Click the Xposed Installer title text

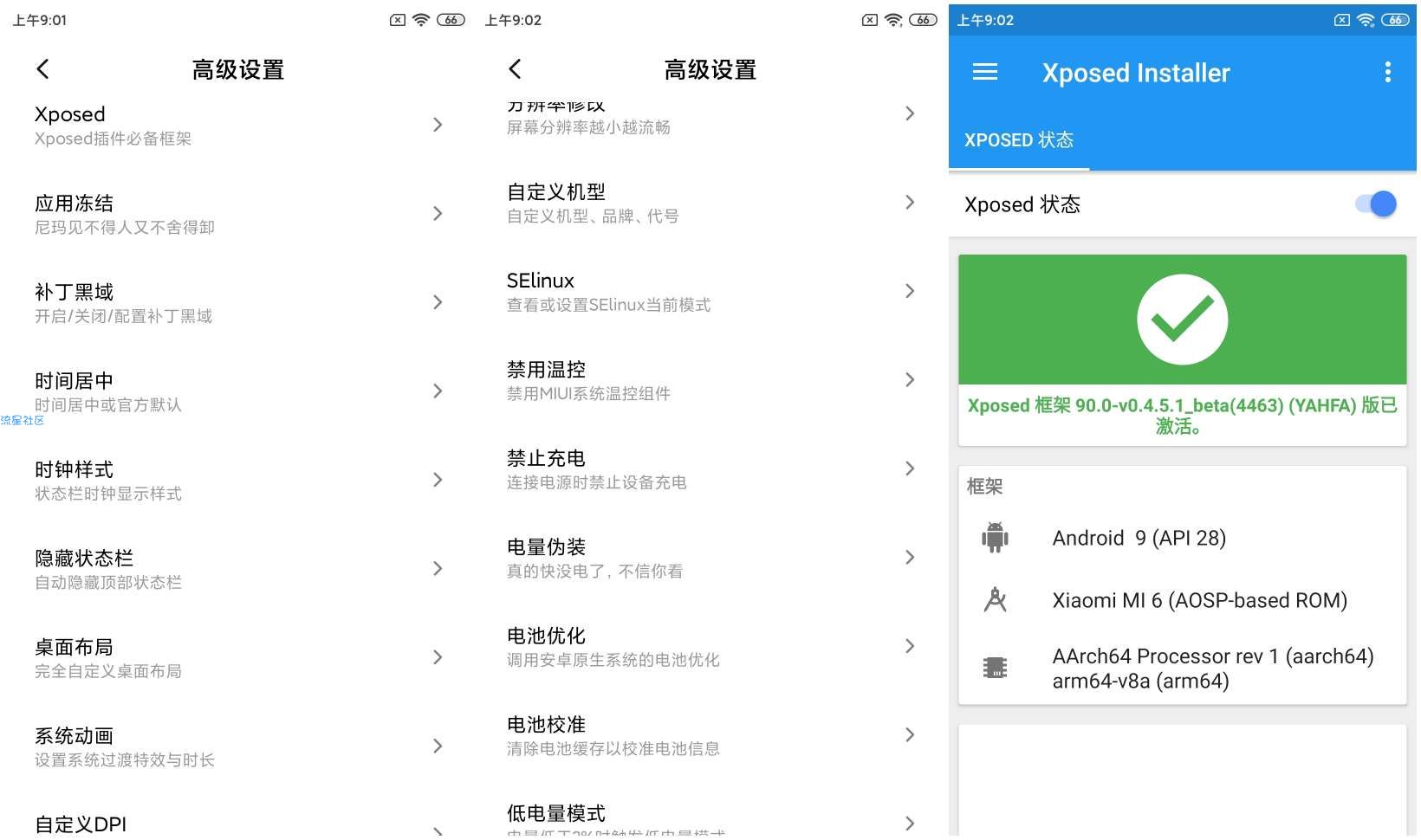coord(1136,73)
